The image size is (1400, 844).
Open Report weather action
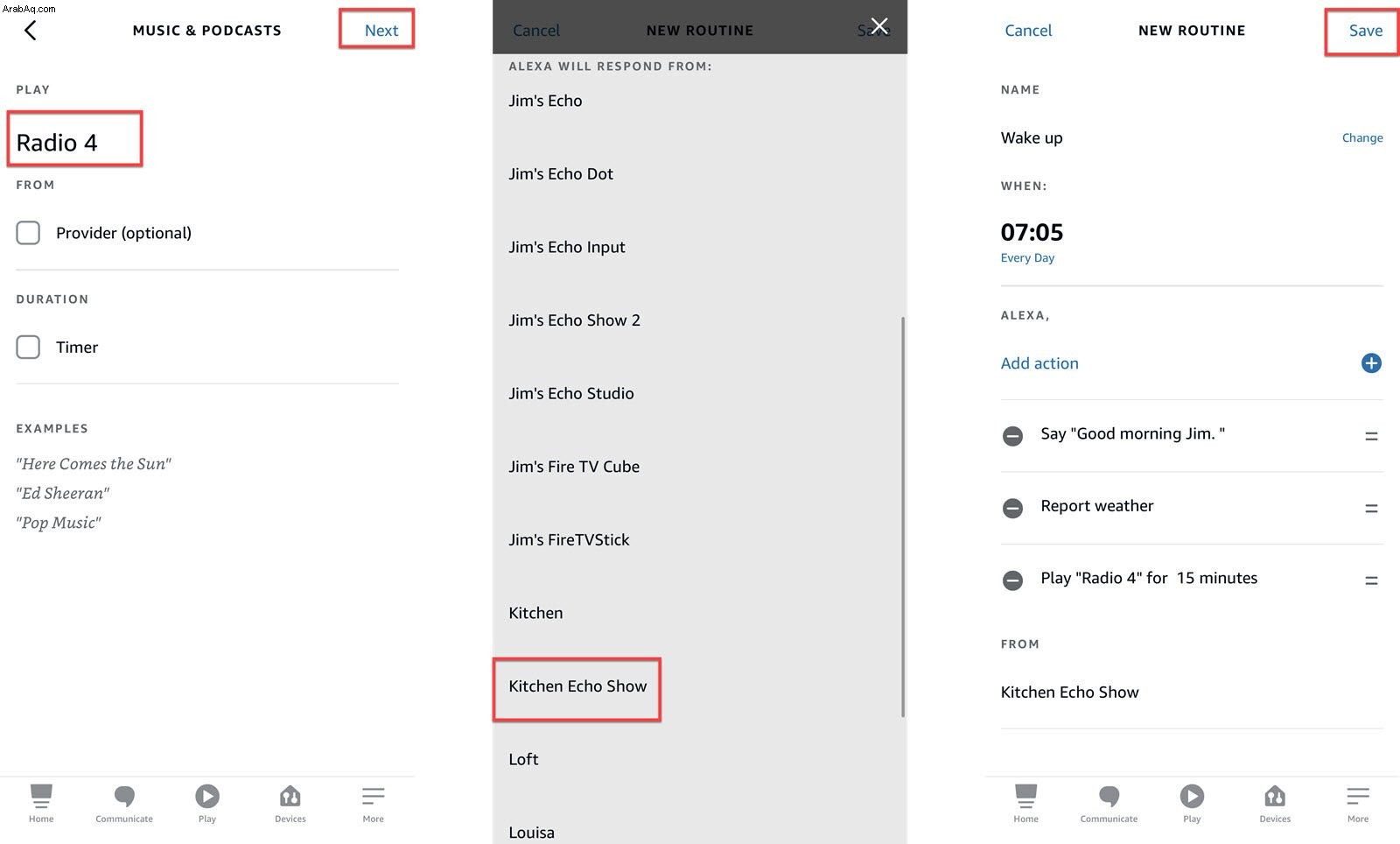coord(1097,506)
